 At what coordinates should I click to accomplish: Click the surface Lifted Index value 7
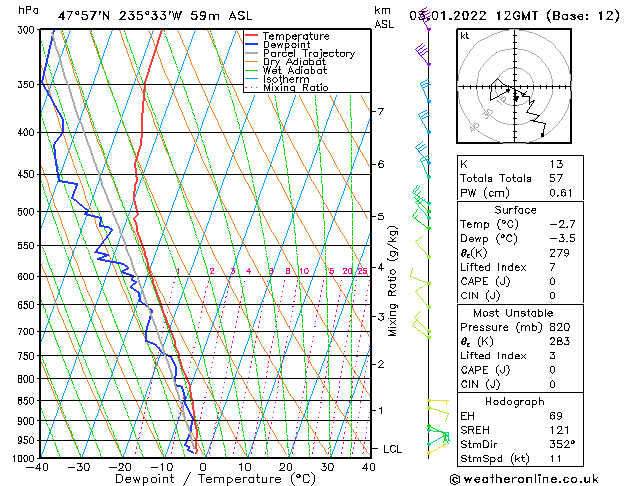coord(552,267)
